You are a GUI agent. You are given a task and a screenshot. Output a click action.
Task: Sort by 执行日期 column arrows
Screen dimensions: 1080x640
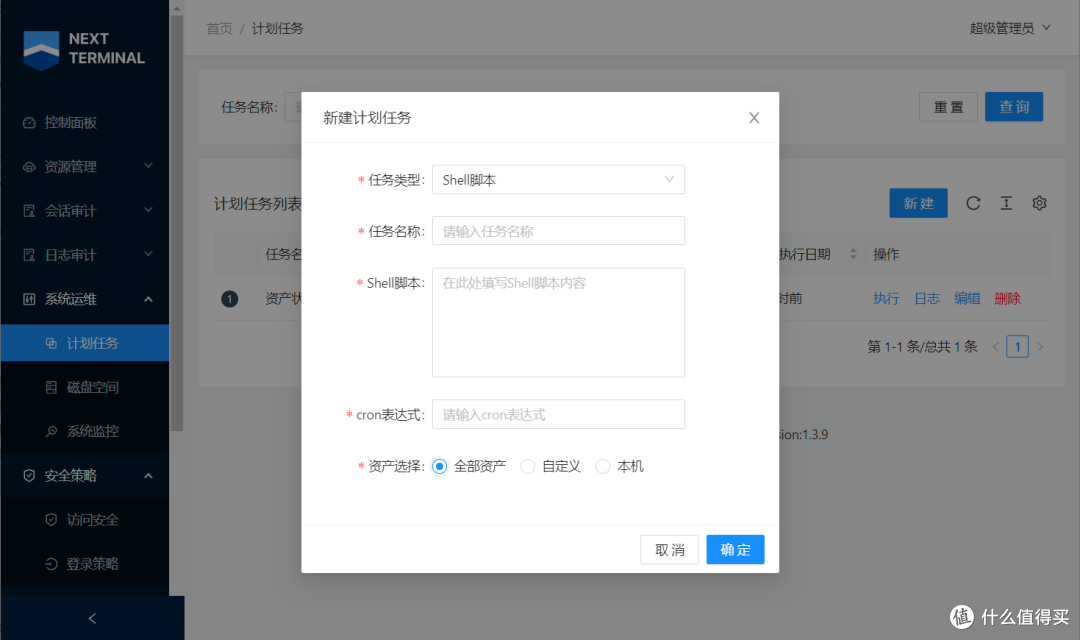tap(853, 254)
